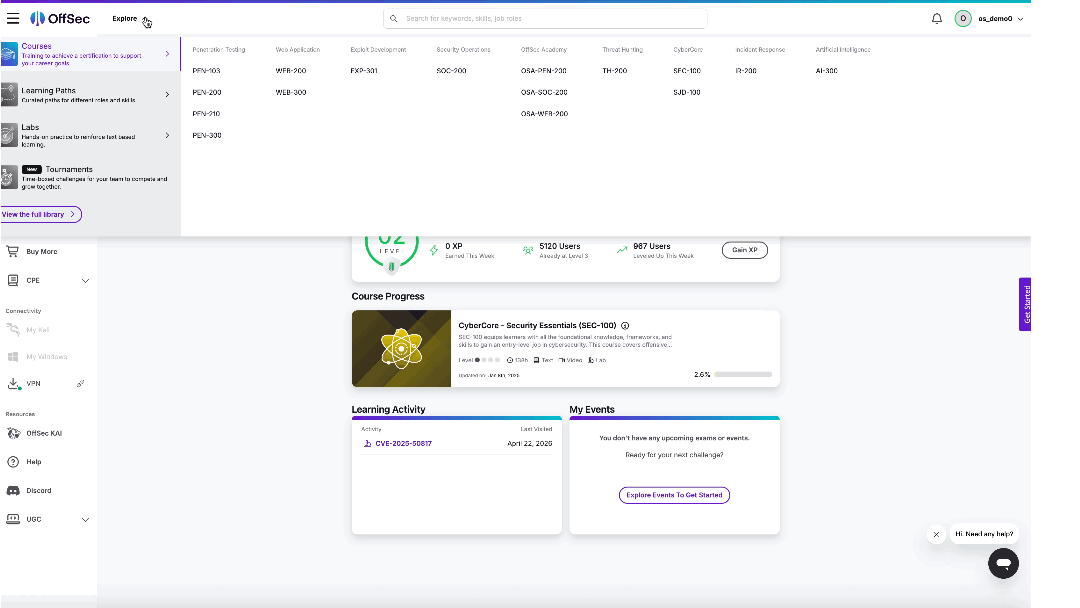Click the VPN download icon
Viewport: 1080px width, 608px height.
(x=13, y=384)
